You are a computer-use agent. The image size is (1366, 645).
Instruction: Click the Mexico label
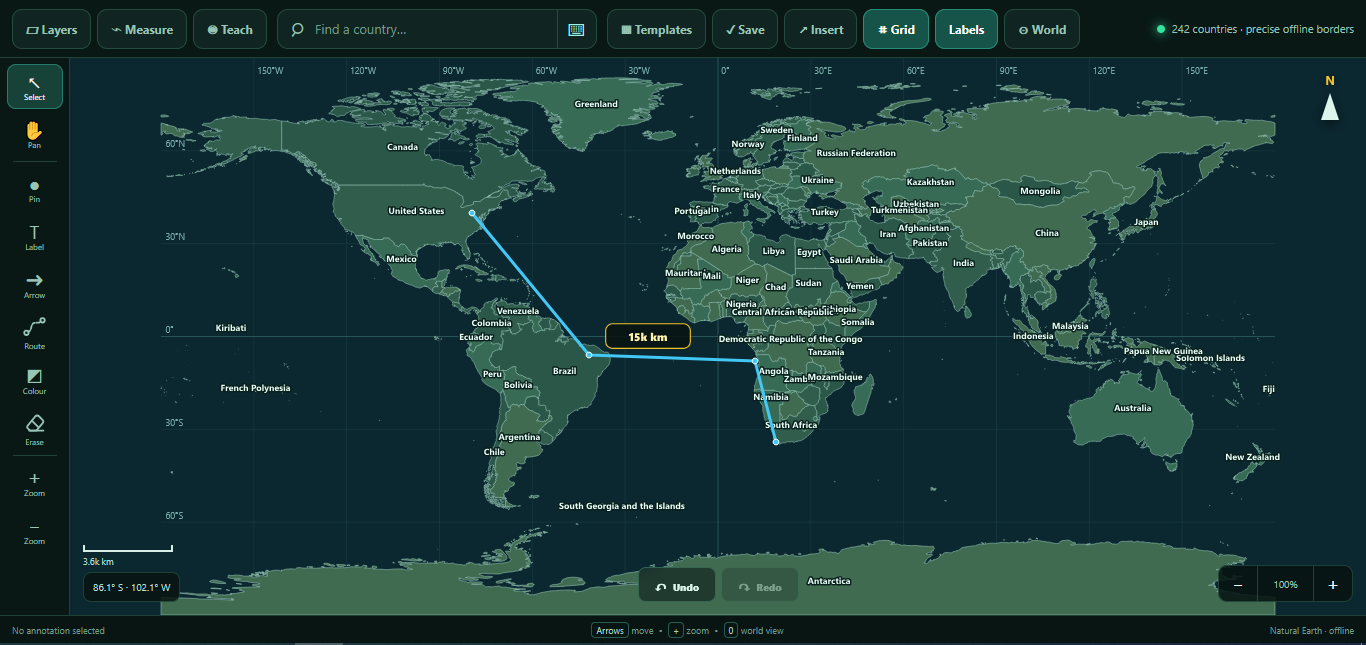[x=401, y=259]
